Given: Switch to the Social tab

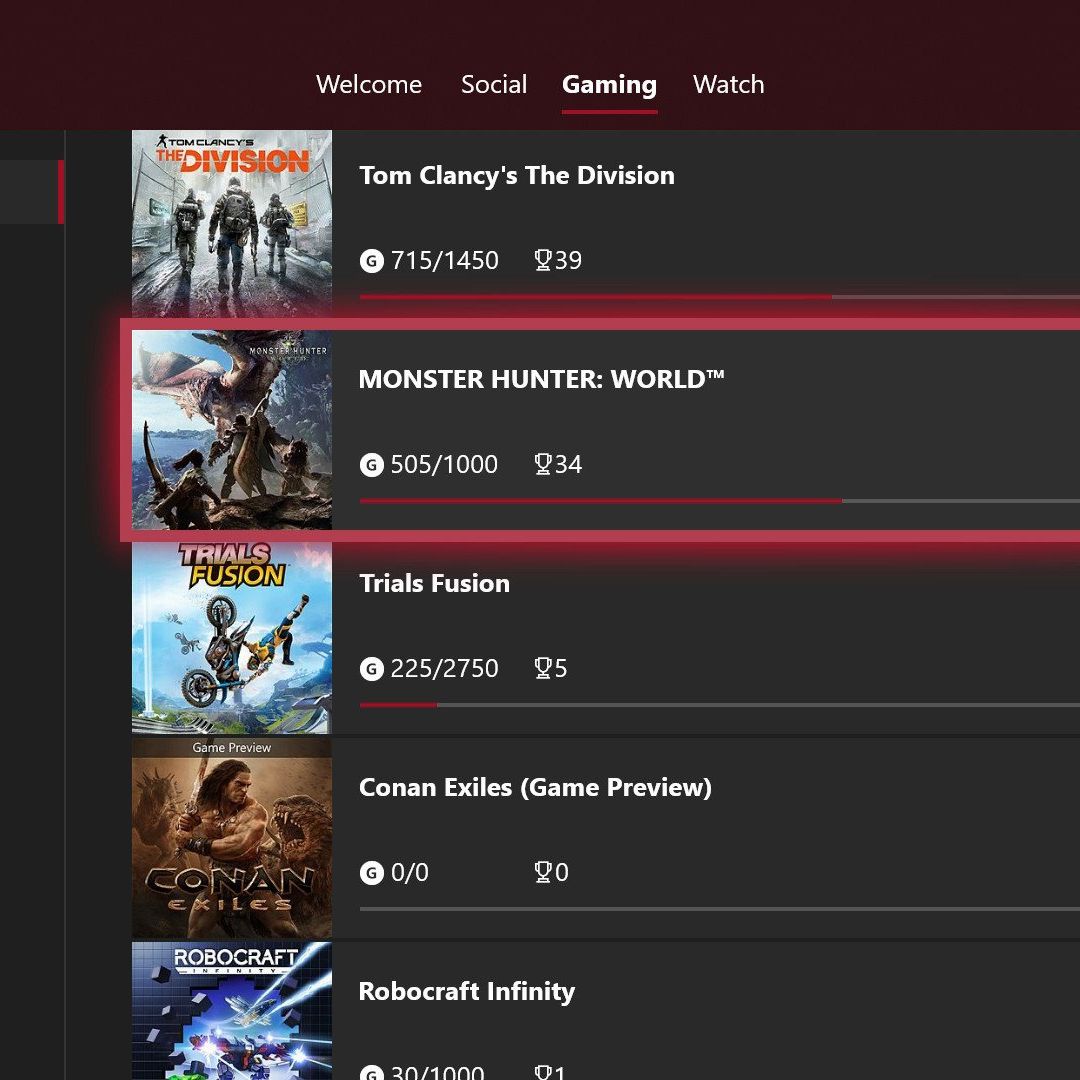Looking at the screenshot, I should click(494, 85).
